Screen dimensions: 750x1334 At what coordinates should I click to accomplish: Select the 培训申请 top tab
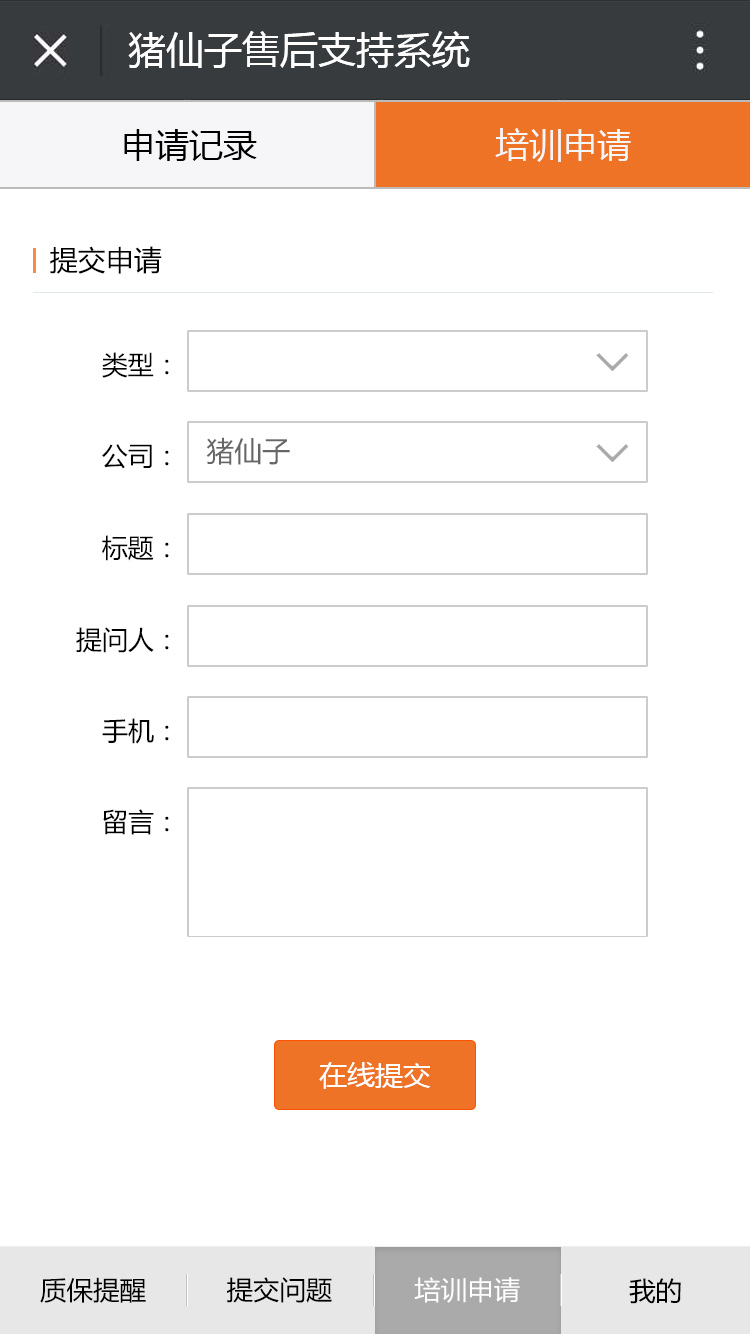click(x=562, y=145)
